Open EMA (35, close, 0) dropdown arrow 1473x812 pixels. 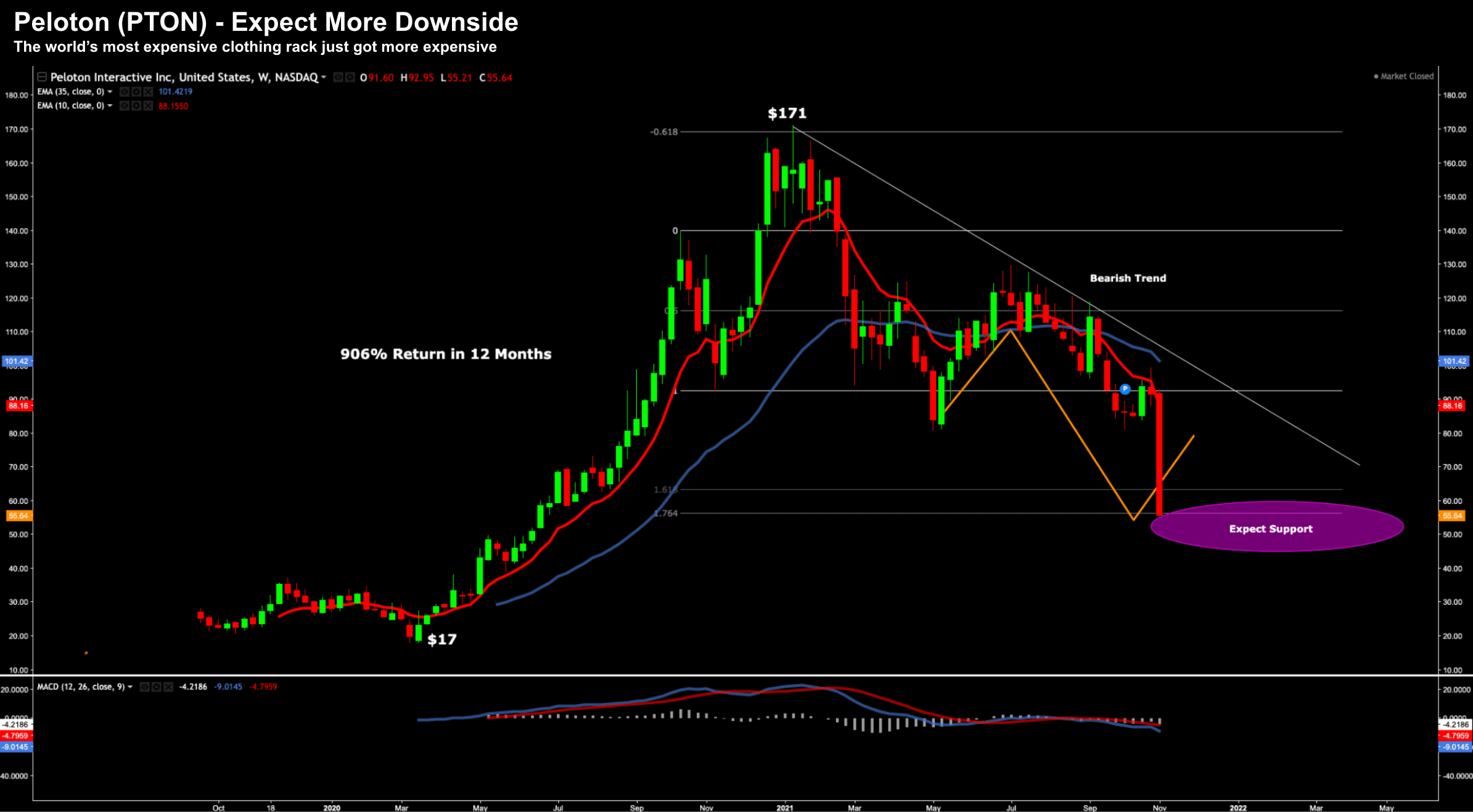pyautogui.click(x=110, y=91)
